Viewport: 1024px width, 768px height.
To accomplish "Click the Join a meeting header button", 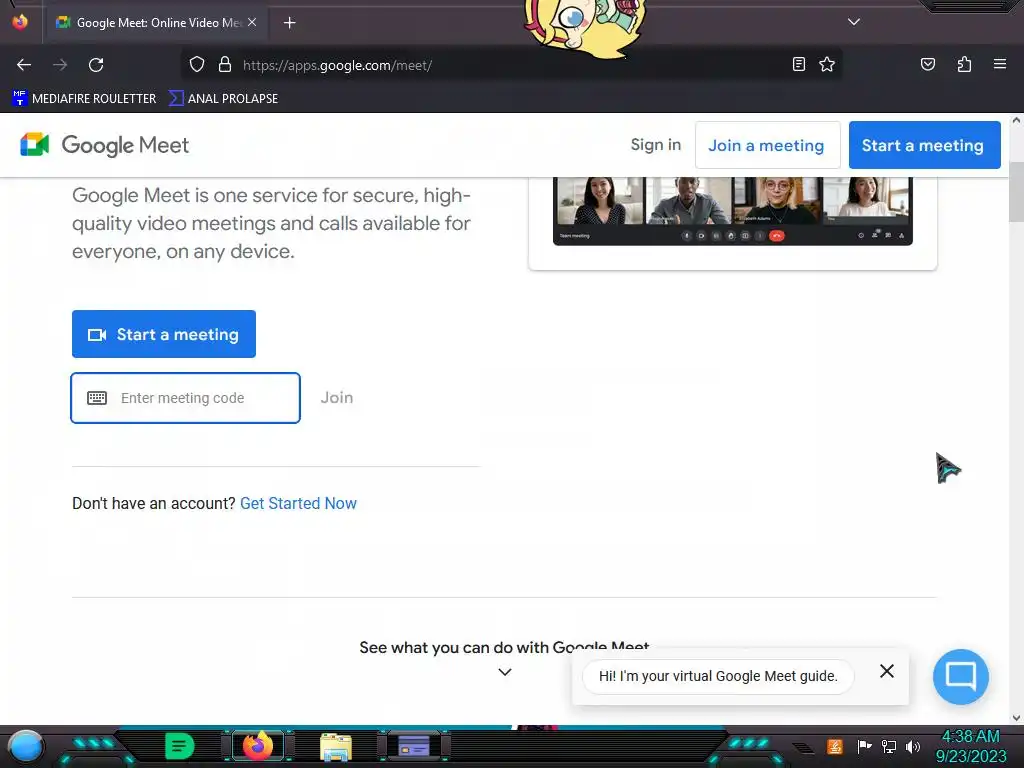I will point(767,145).
